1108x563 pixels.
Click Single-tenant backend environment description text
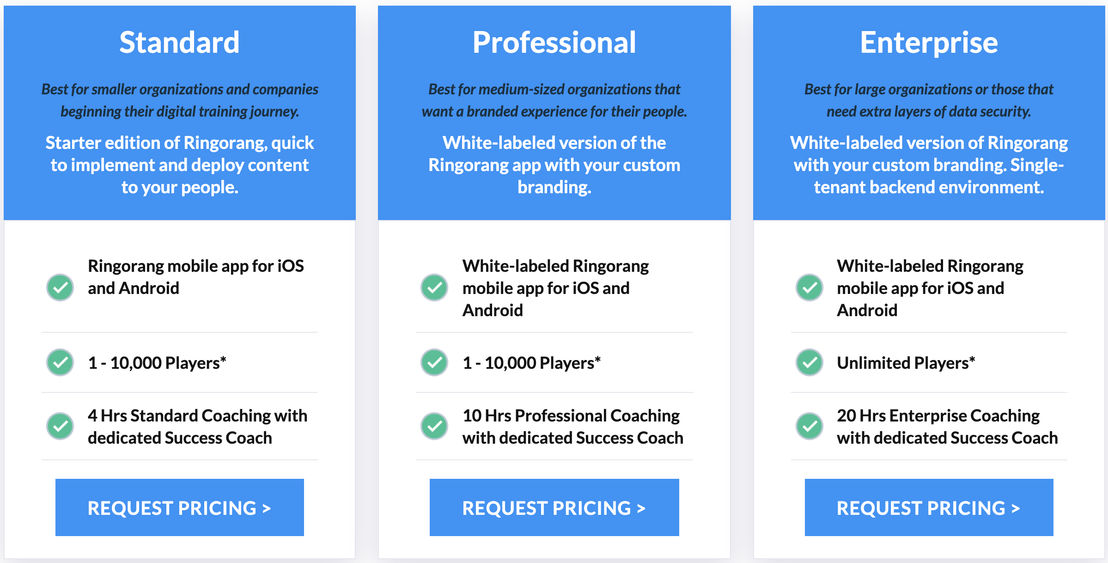929,176
